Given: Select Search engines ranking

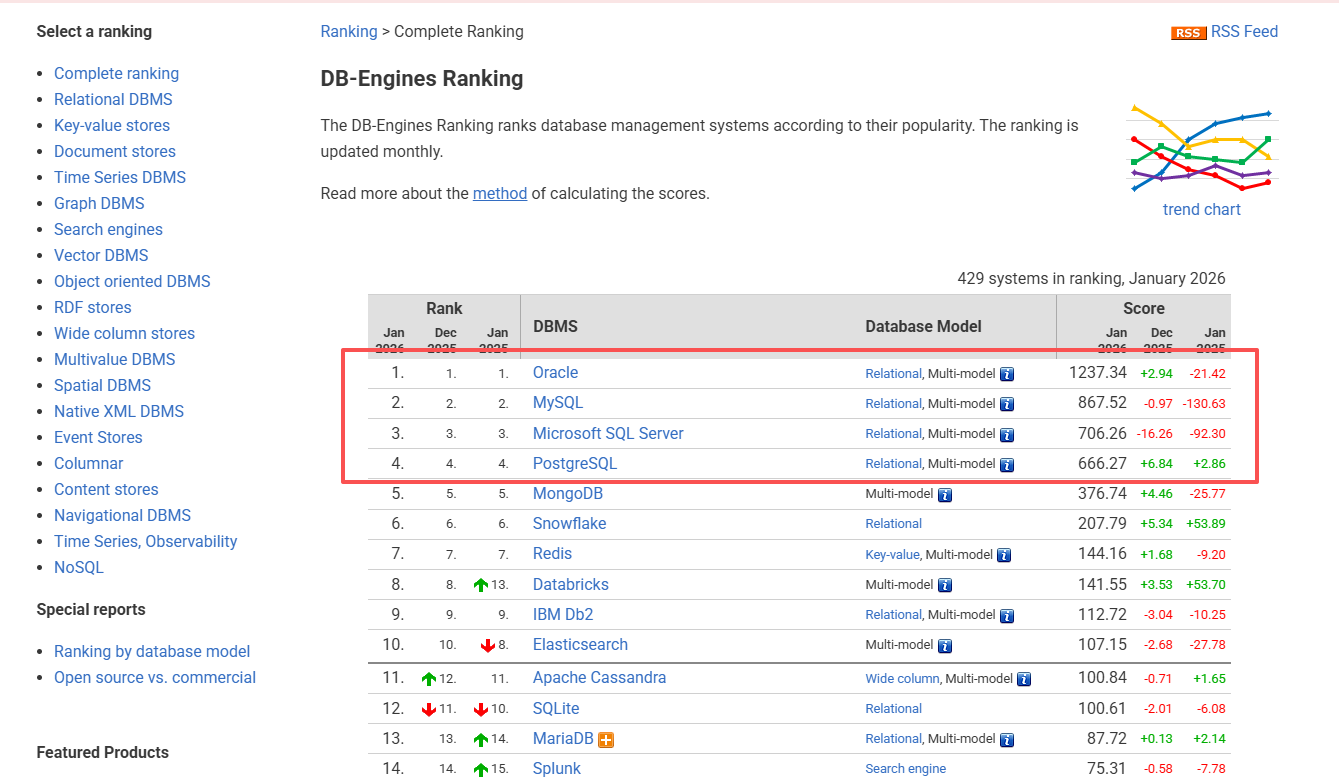Looking at the screenshot, I should (108, 229).
